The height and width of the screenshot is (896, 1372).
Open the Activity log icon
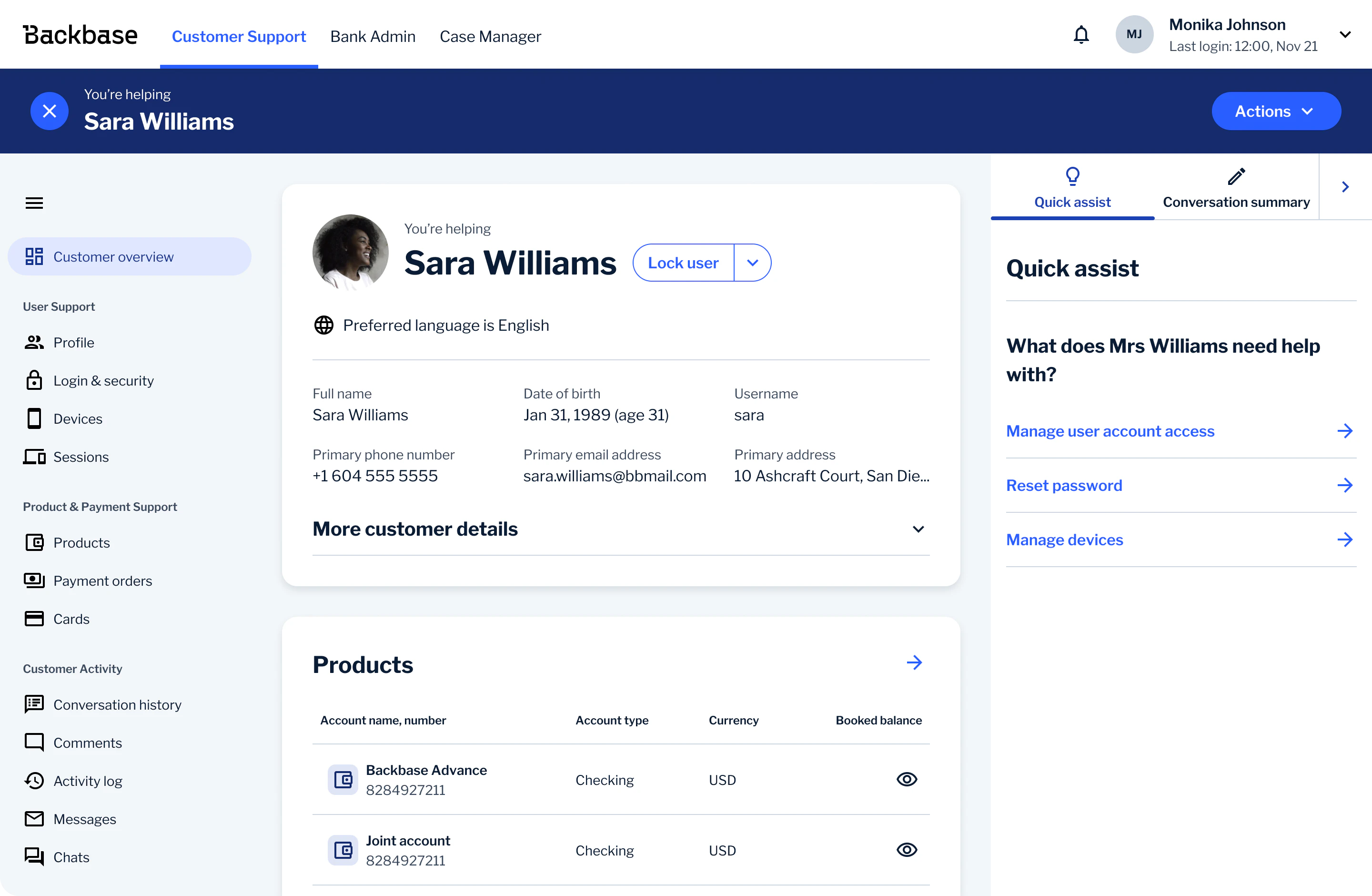click(33, 780)
